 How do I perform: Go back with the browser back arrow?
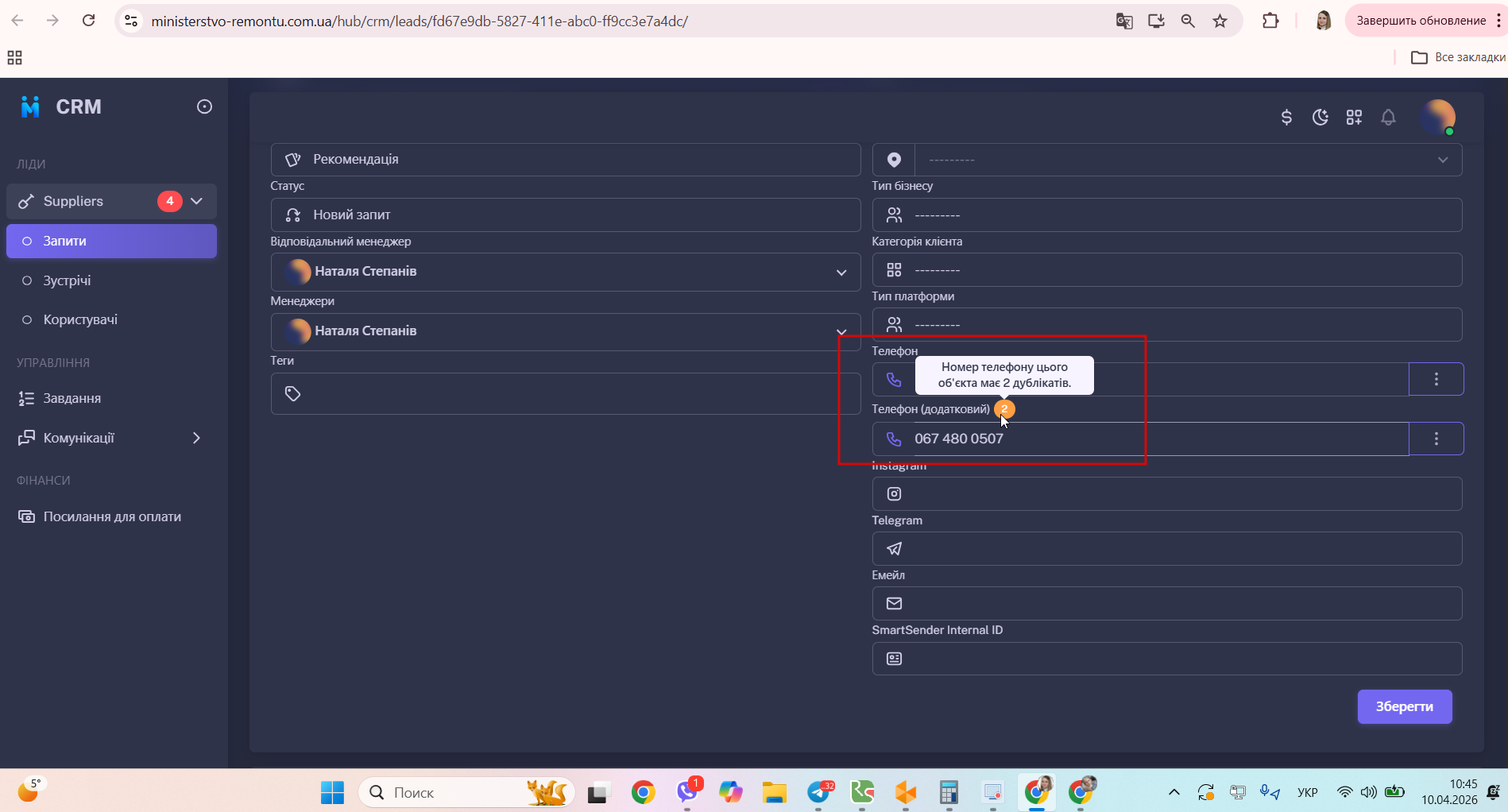click(x=17, y=21)
